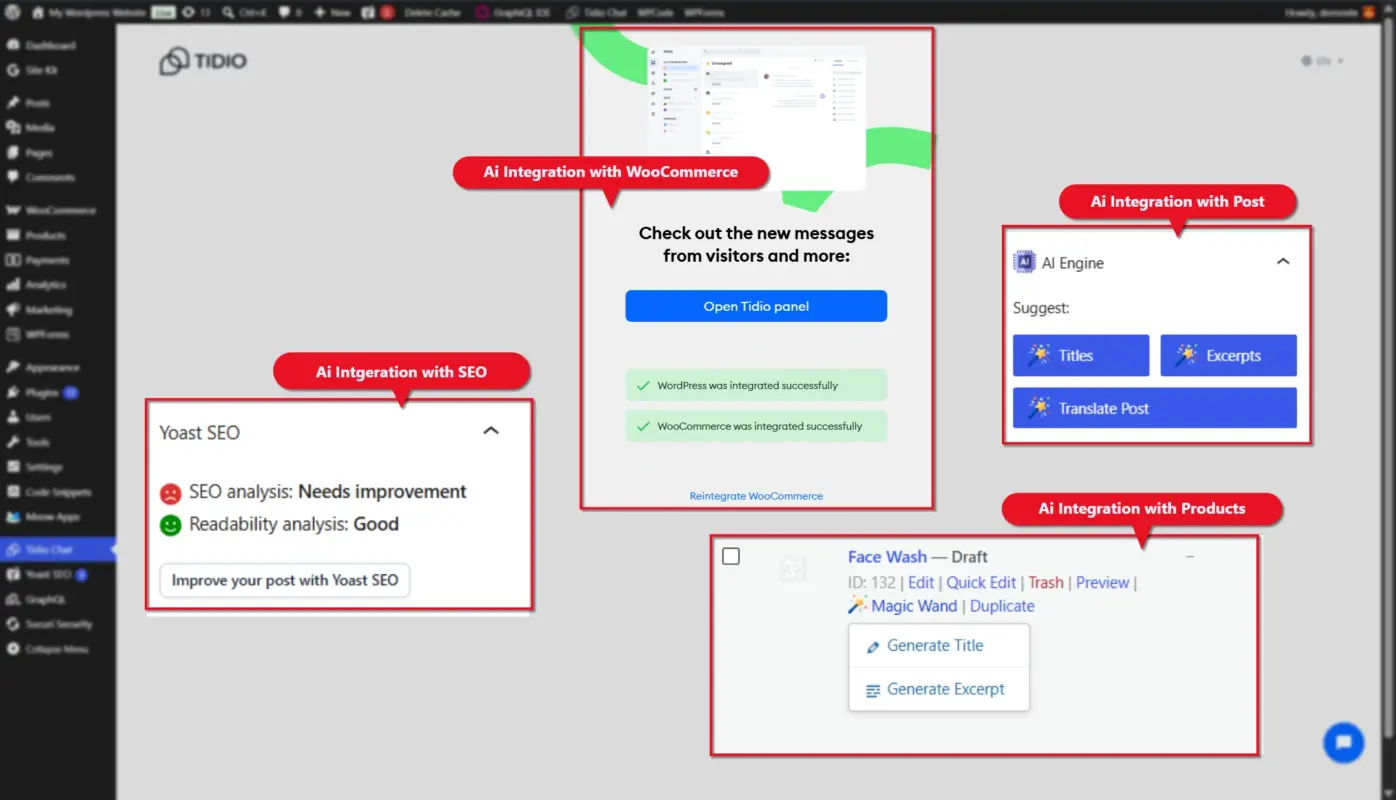Open Magic Wand menu for Face Wash
The width and height of the screenshot is (1396, 800).
click(x=902, y=606)
